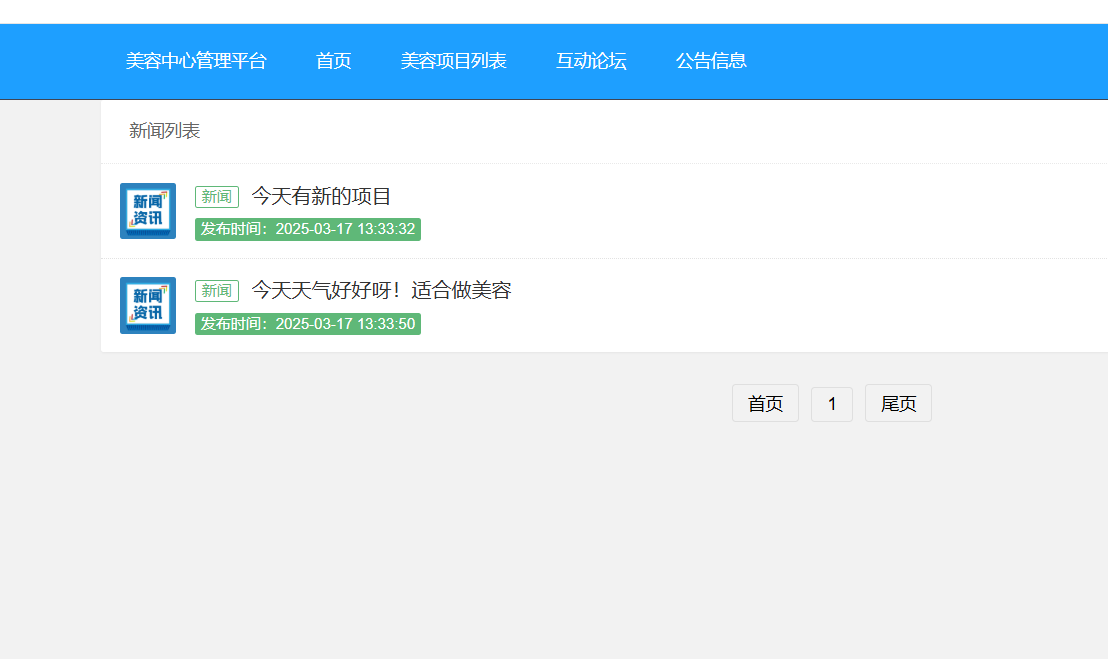
Task: Go to 首页 in the top navigation
Action: 334,61
